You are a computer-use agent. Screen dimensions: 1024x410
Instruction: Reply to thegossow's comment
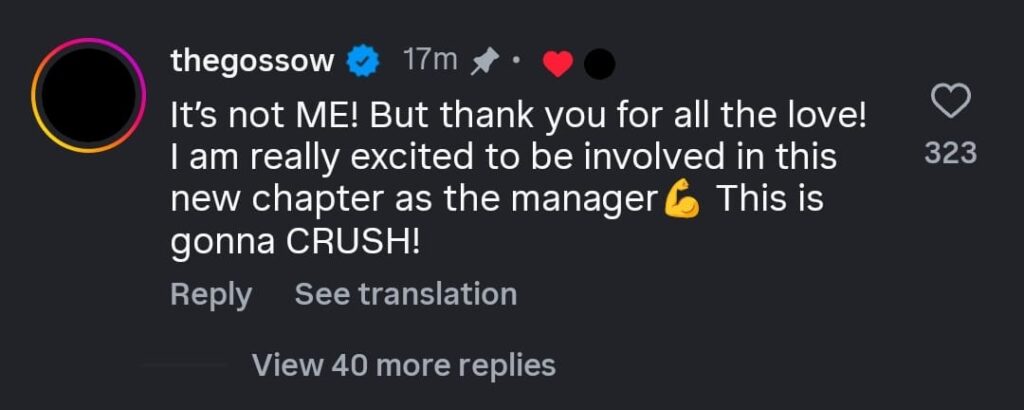coord(211,294)
